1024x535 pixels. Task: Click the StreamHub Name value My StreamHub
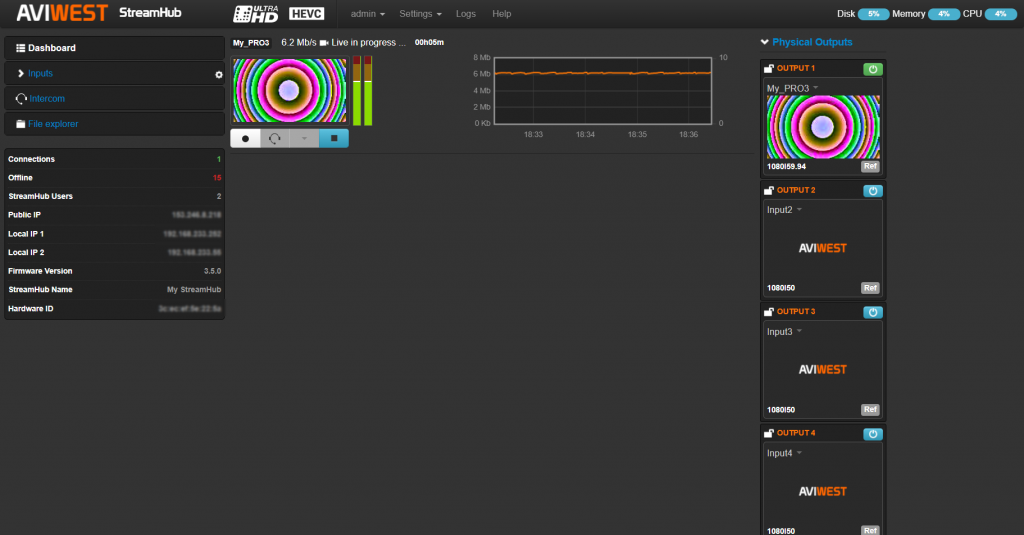click(x=194, y=289)
